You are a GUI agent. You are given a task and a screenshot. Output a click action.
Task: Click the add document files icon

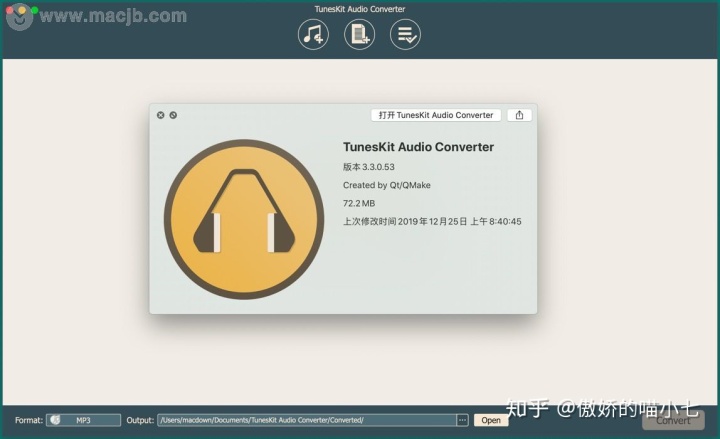coord(359,34)
